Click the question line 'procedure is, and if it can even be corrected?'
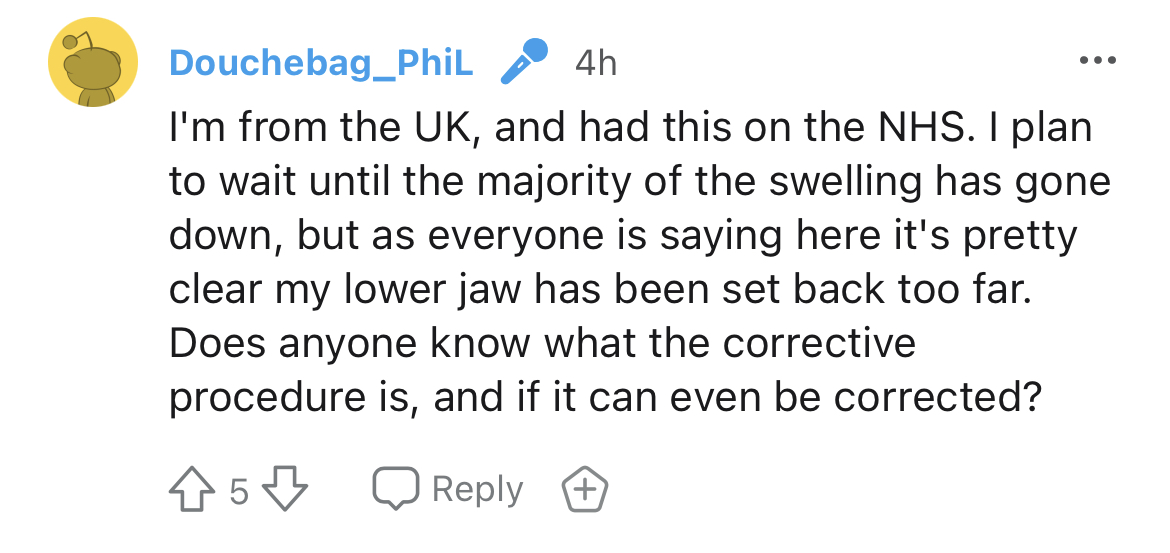1170x553 pixels. 604,397
